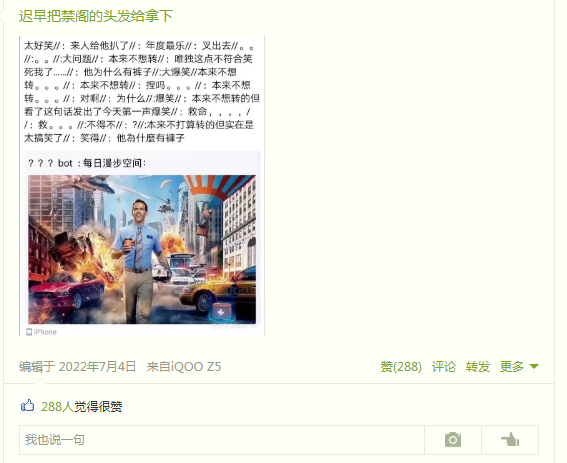Image resolution: width=567 pixels, height=463 pixels.
Task: Click the helicopter in the movie poster
Action: [166, 206]
